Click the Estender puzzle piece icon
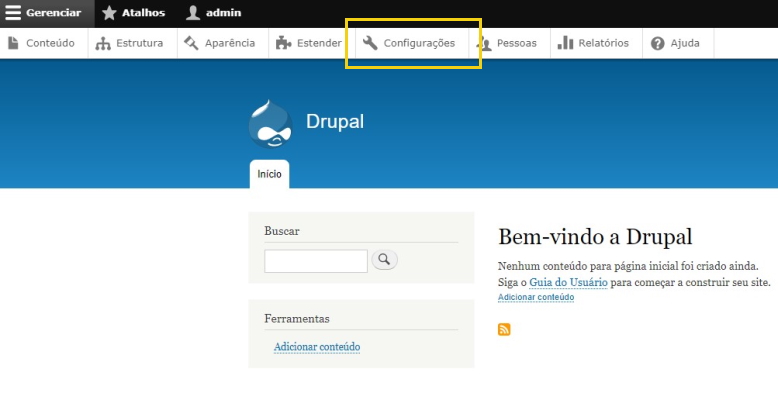The width and height of the screenshot is (778, 393). pyautogui.click(x=283, y=43)
